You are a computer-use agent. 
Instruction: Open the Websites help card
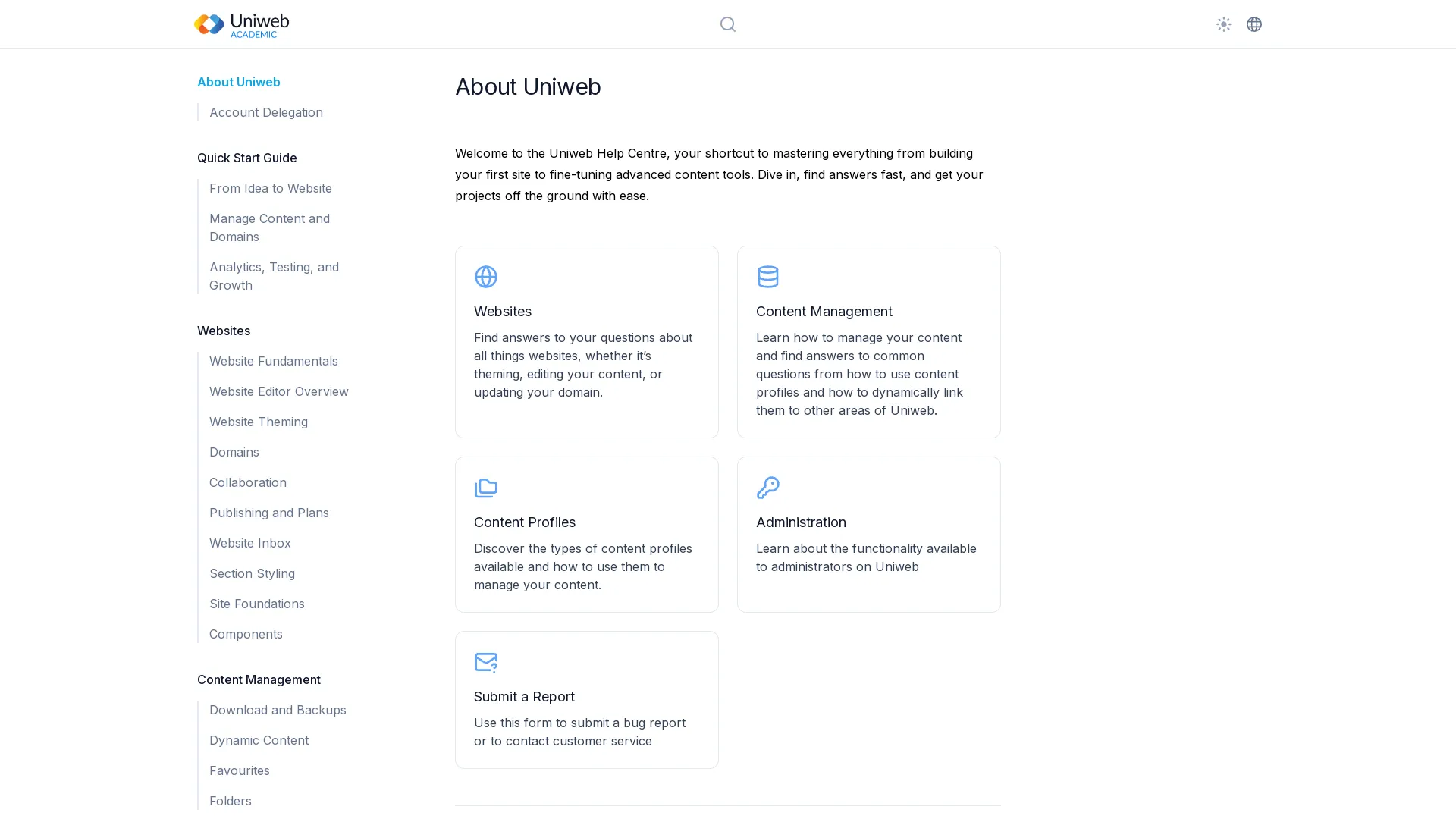(x=586, y=341)
